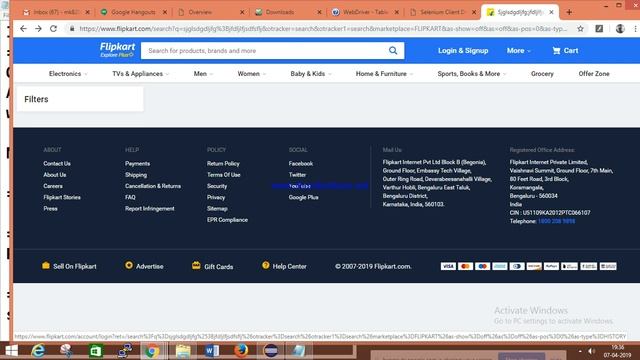This screenshot has width=640, height=360.
Task: Click the Advertise icon
Action: [x=129, y=265]
